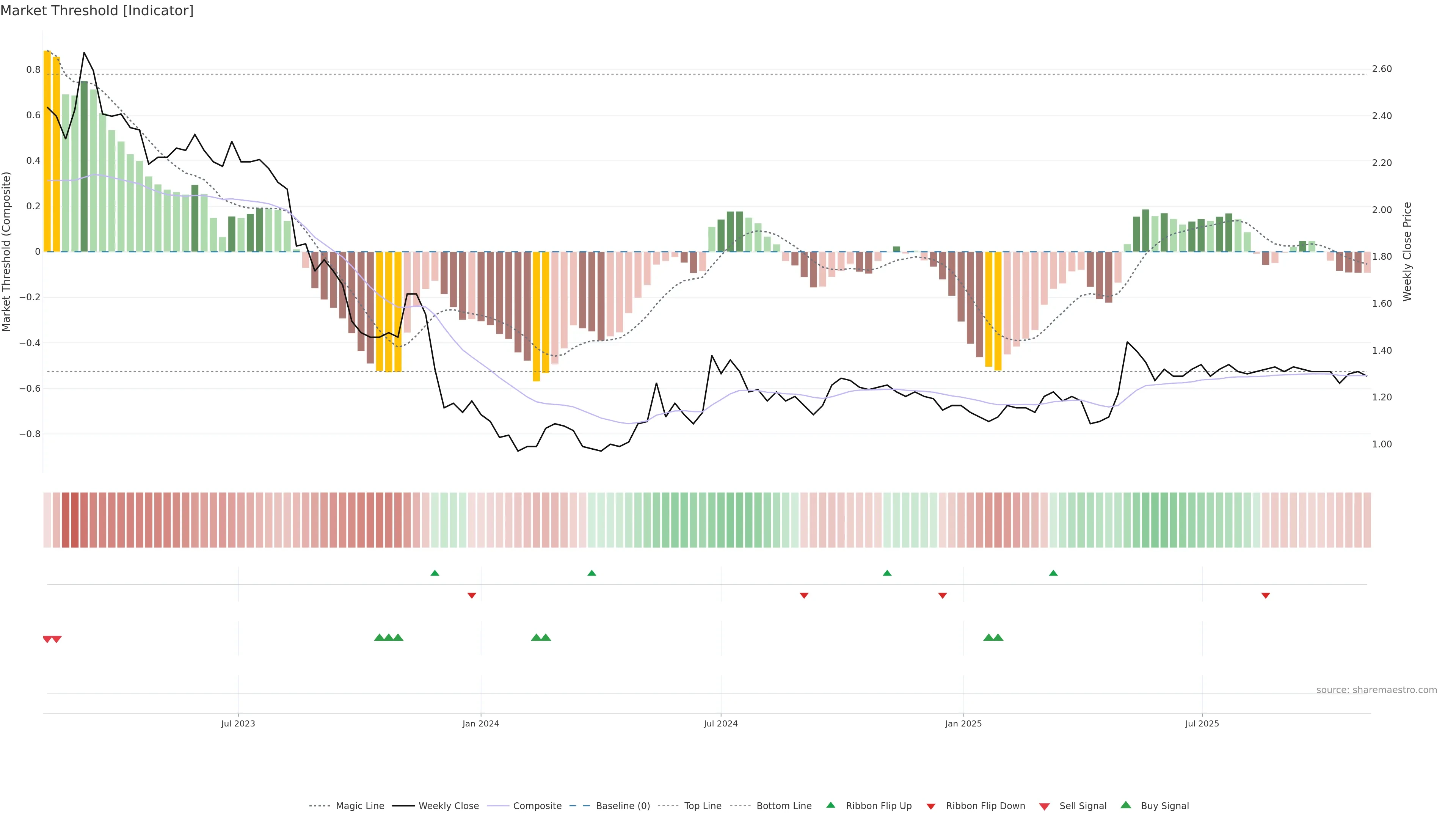Click Ribbon Flip Down legend marker
1456x819 pixels.
point(931,806)
